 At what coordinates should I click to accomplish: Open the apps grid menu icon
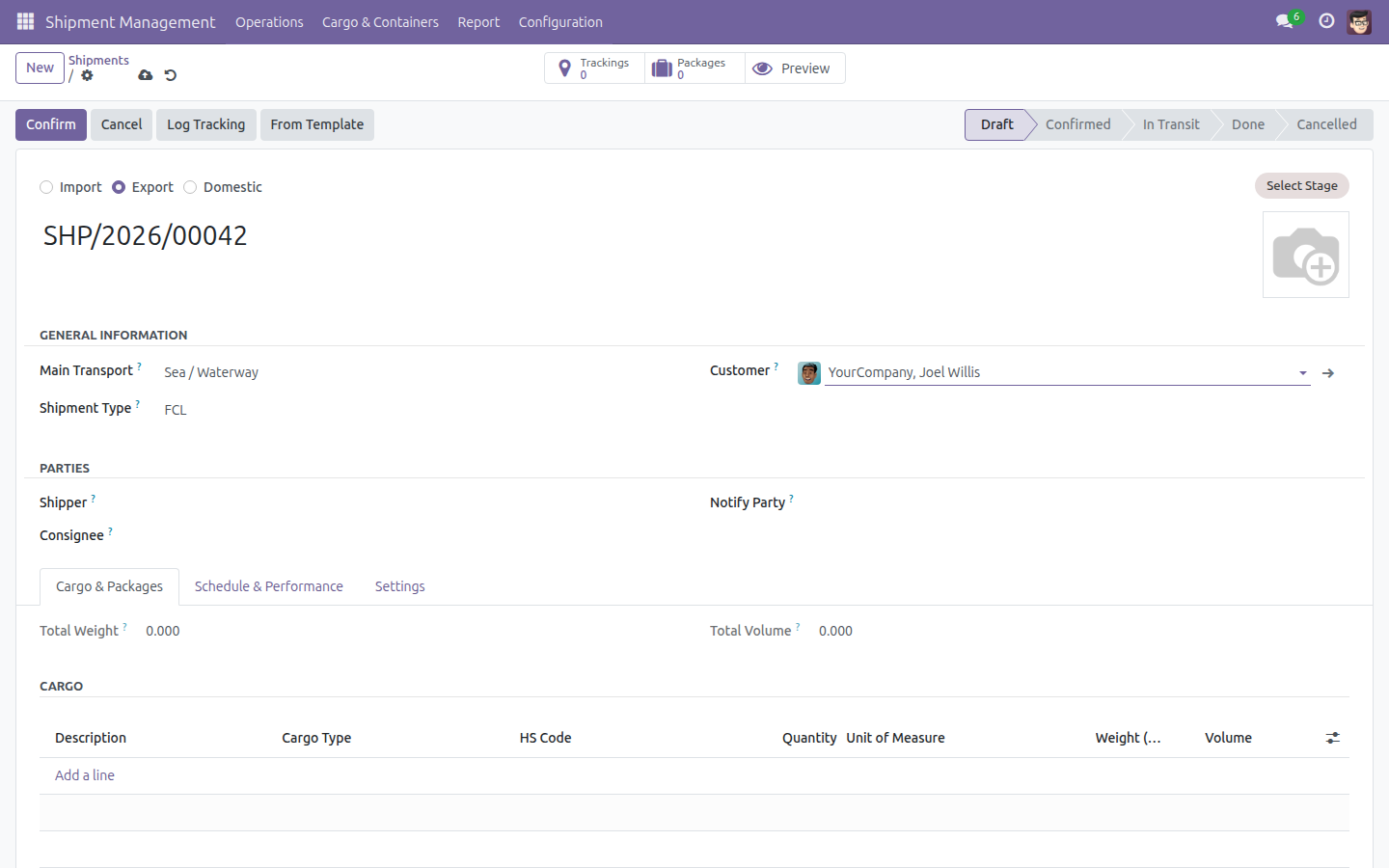click(x=25, y=21)
